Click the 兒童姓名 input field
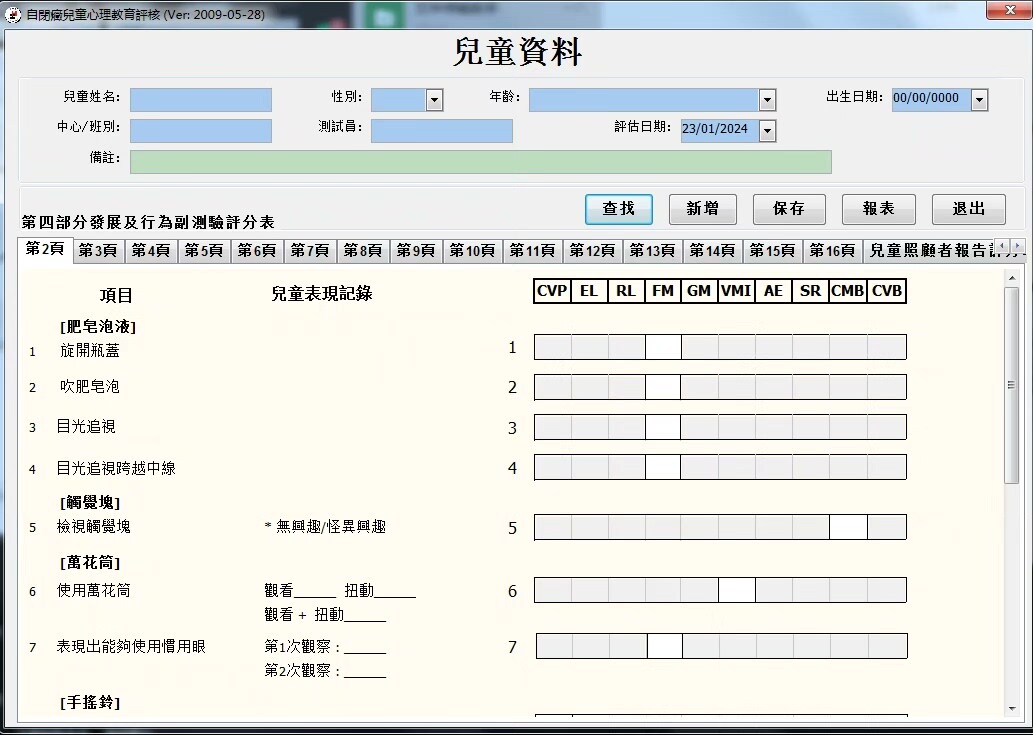The width and height of the screenshot is (1033, 735). pyautogui.click(x=200, y=100)
